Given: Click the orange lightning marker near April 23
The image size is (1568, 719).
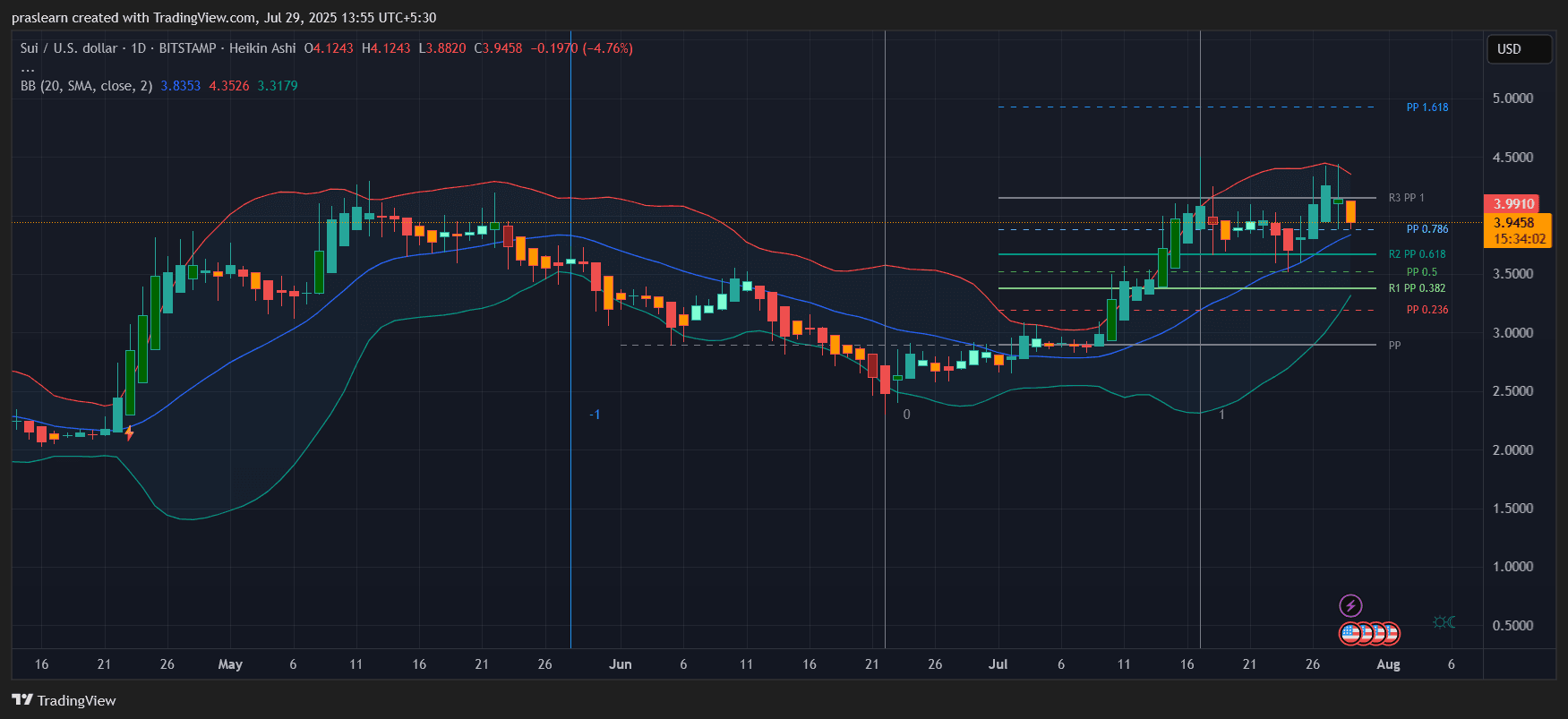Looking at the screenshot, I should click(x=129, y=433).
